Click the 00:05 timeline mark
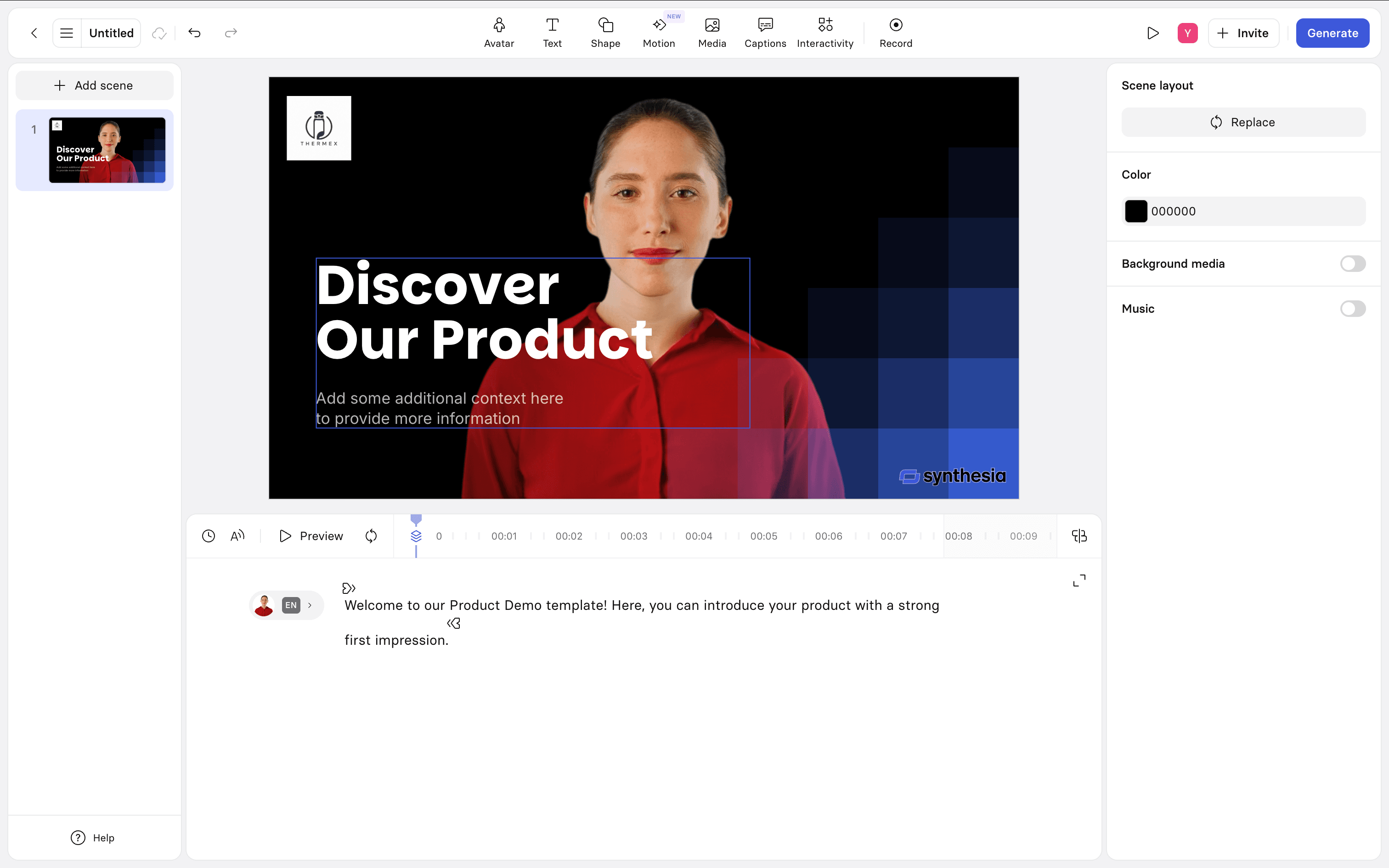This screenshot has width=1389, height=868. point(763,536)
